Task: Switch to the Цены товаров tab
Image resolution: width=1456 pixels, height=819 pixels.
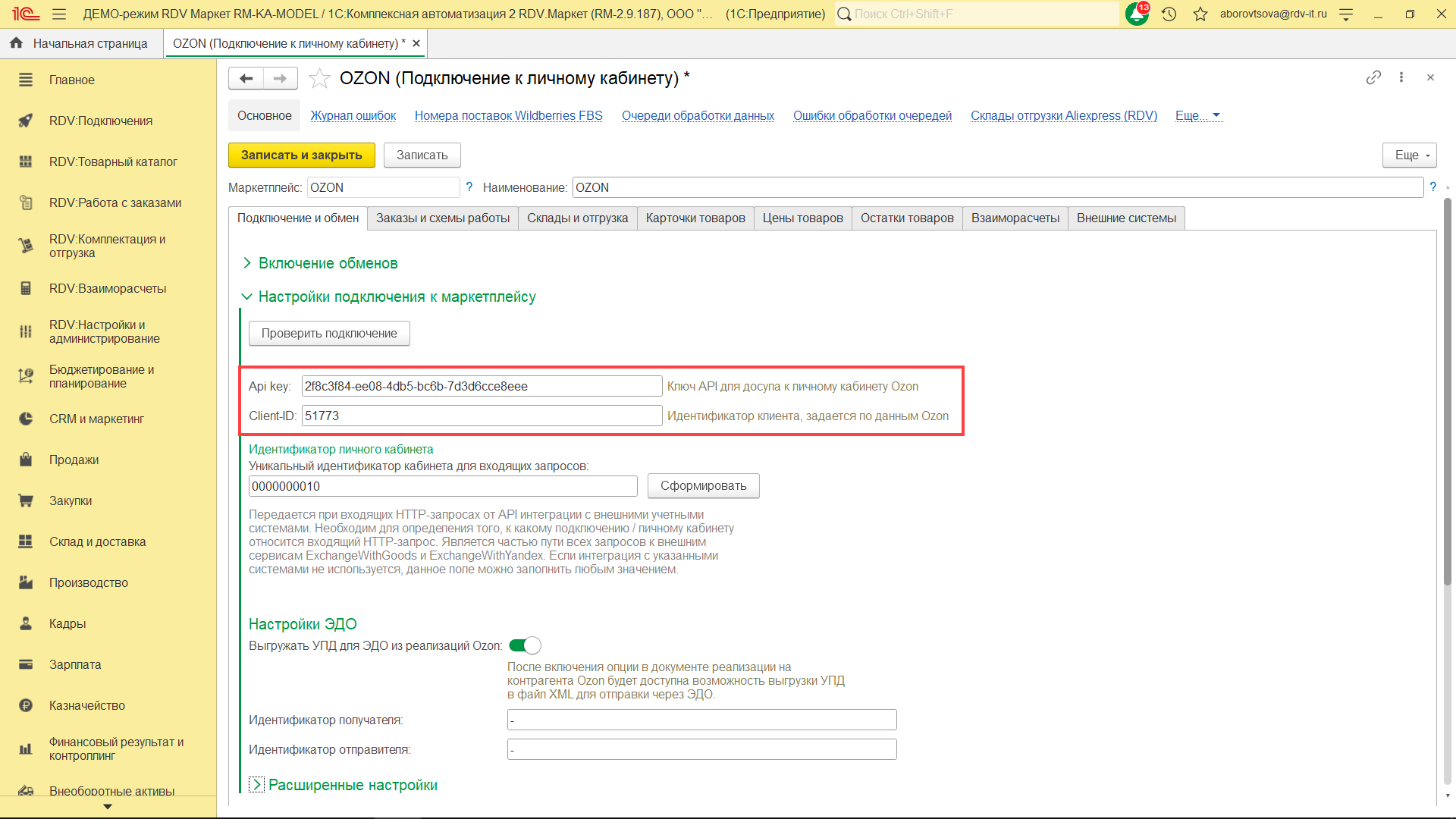Action: tap(802, 218)
